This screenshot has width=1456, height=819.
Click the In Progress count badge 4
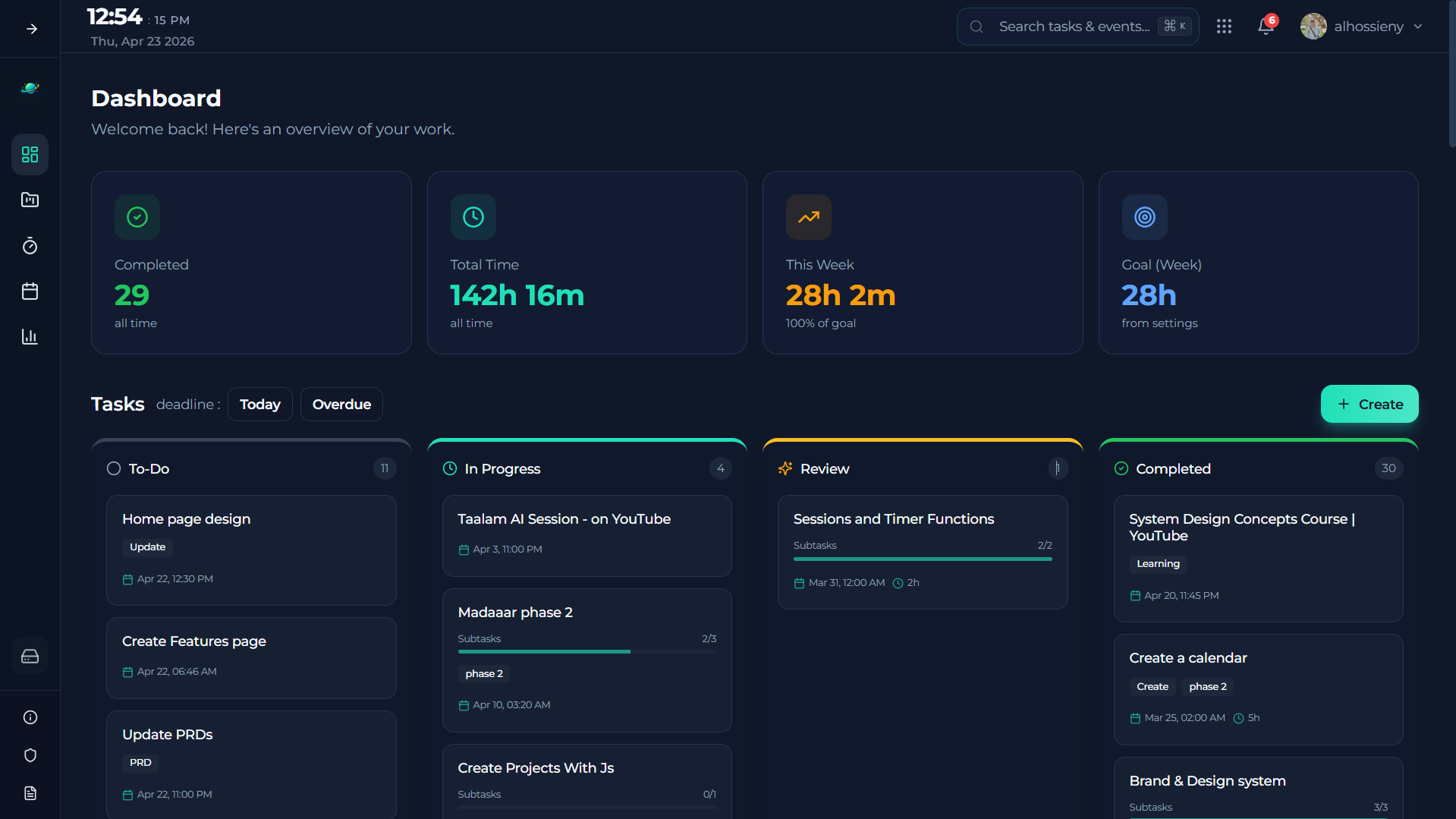tap(721, 468)
